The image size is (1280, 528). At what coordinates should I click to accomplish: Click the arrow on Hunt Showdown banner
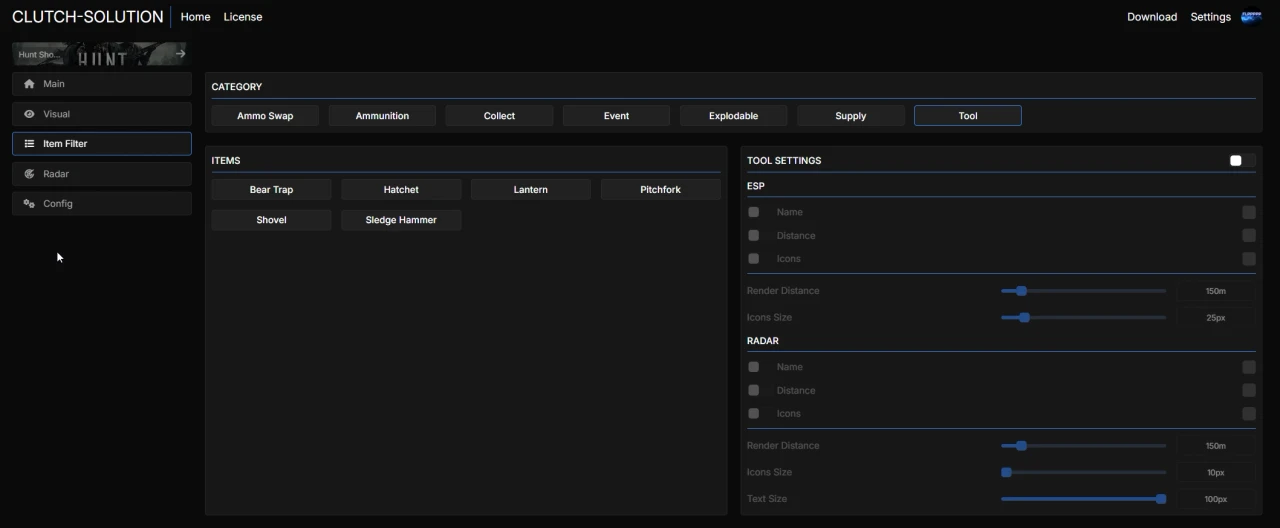click(x=180, y=54)
